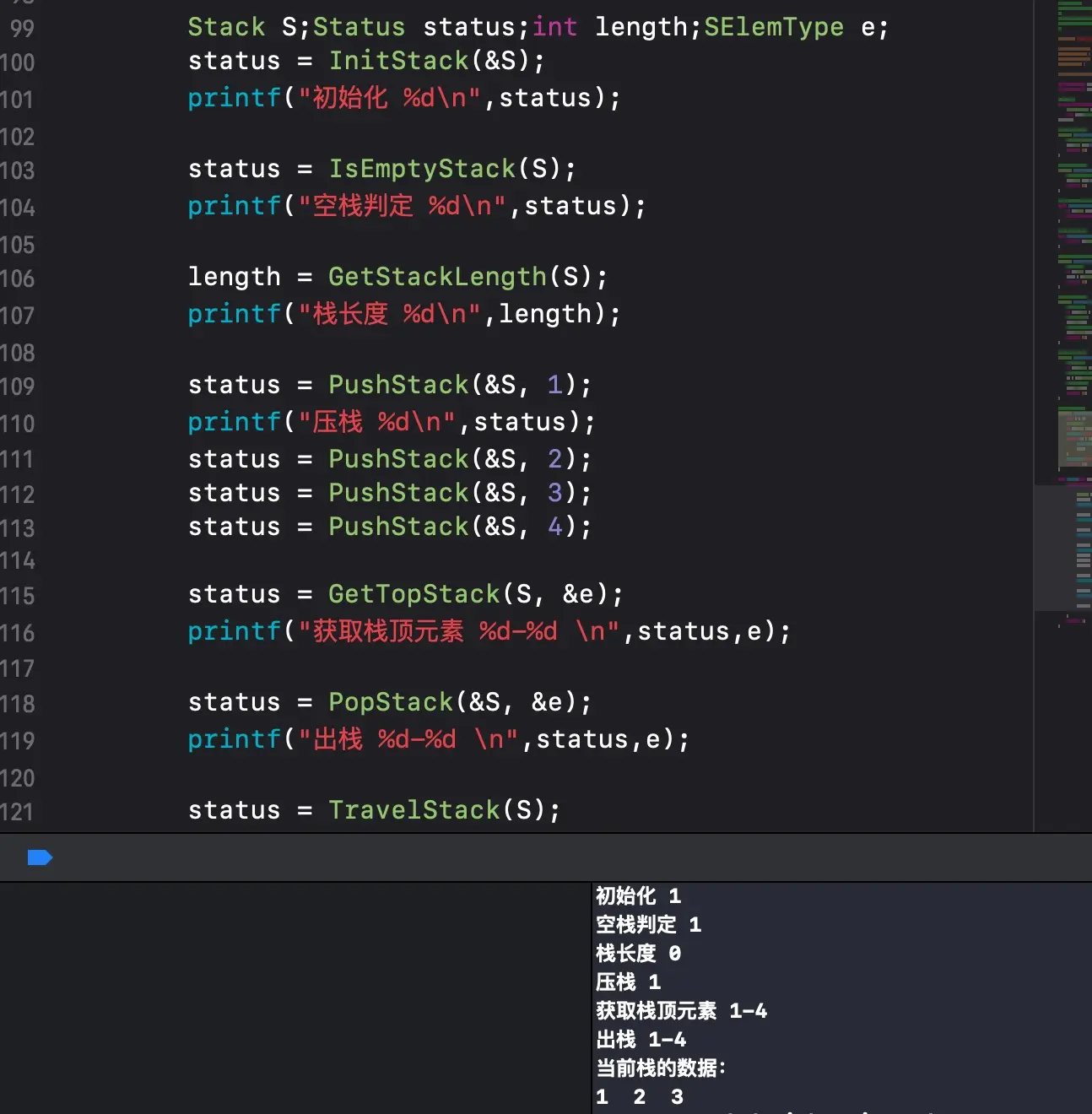This screenshot has width=1092, height=1114.
Task: Click the GetTopStack function call
Action: tap(414, 594)
